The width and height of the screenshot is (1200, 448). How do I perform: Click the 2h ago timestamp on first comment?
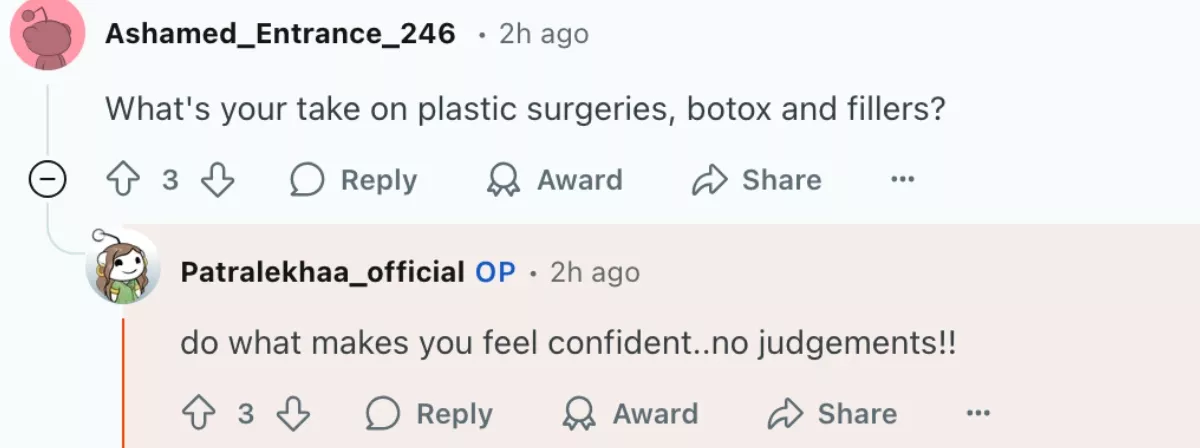(544, 34)
